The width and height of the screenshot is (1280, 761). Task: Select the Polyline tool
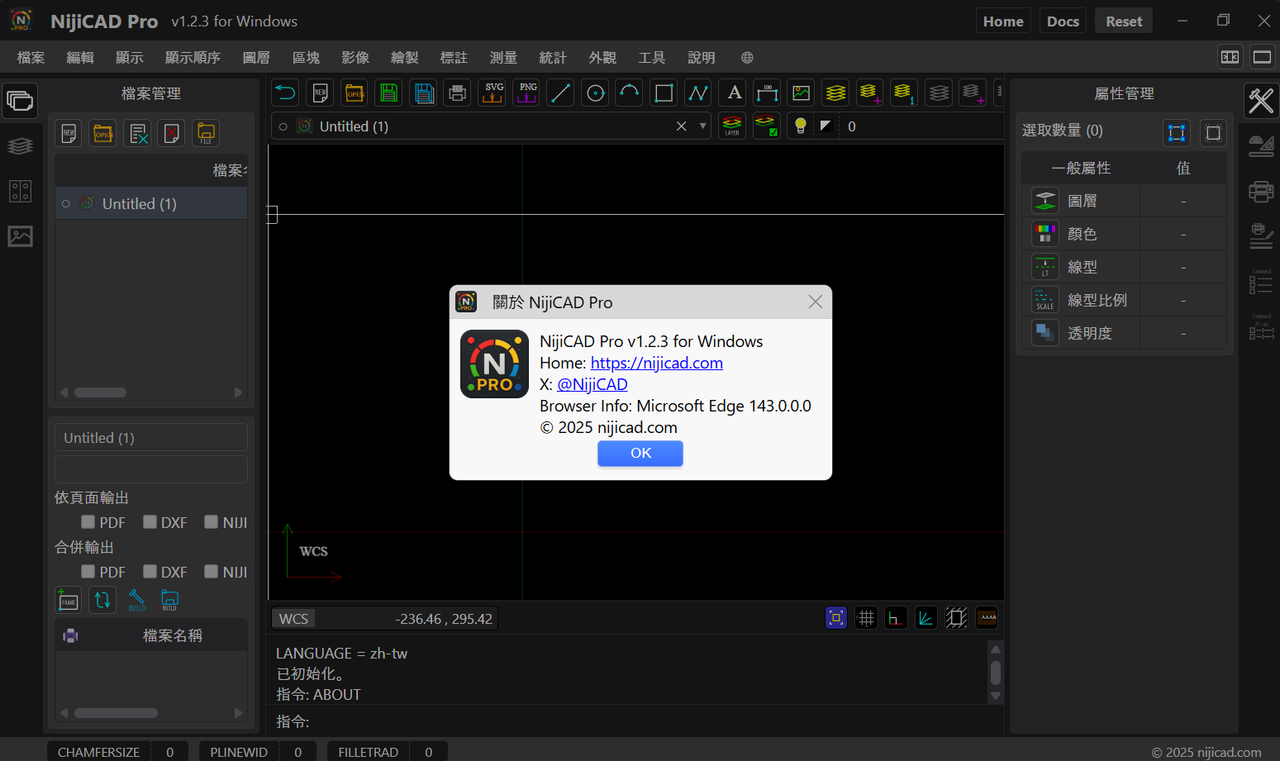[x=697, y=92]
